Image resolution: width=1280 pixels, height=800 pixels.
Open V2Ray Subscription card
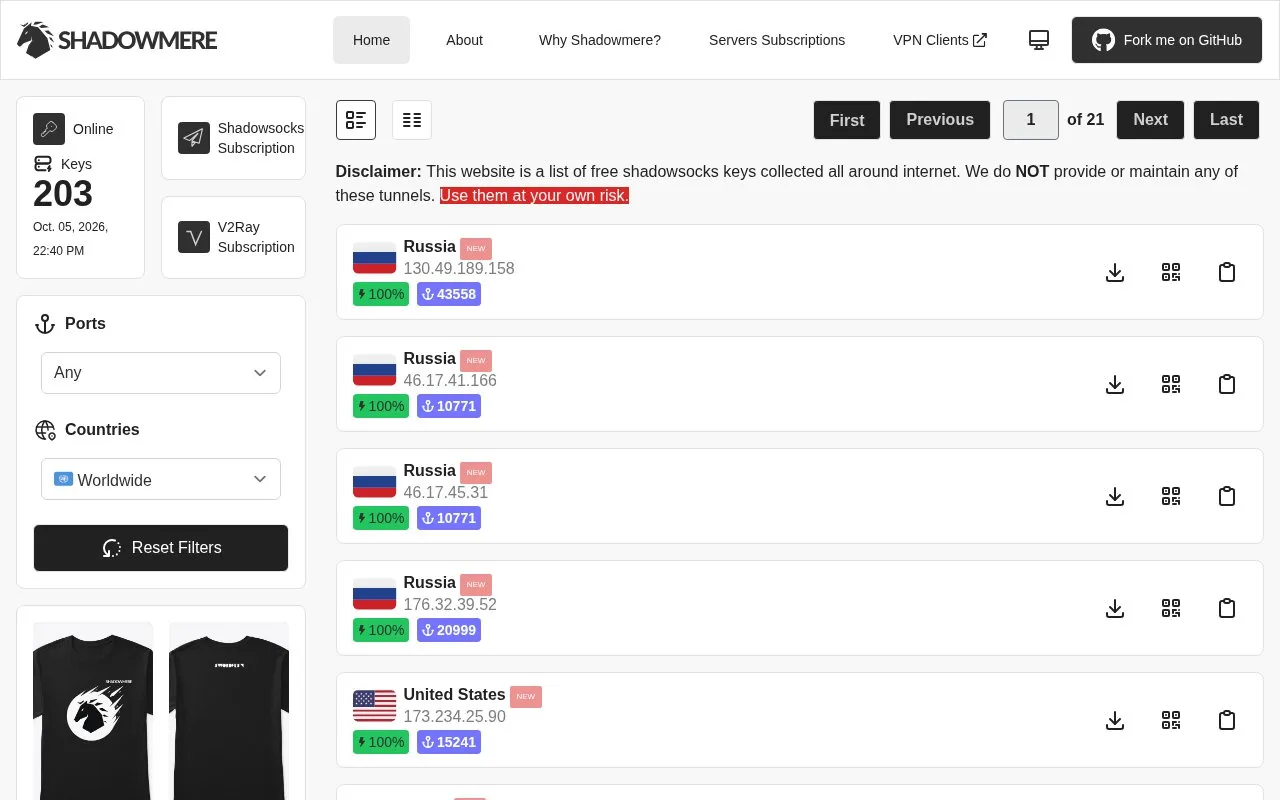[233, 237]
